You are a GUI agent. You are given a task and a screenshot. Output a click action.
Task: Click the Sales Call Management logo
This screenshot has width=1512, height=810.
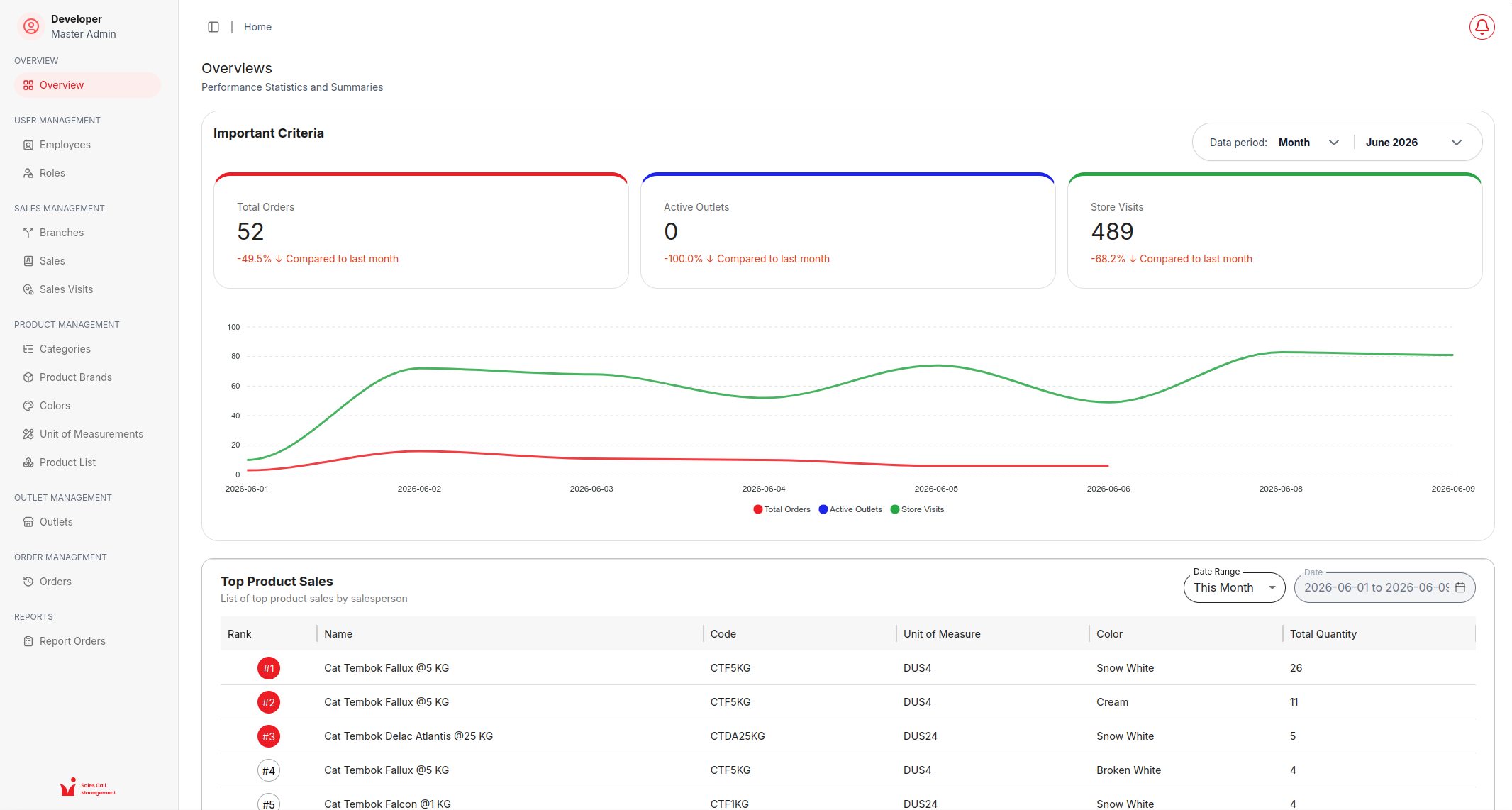click(x=88, y=787)
